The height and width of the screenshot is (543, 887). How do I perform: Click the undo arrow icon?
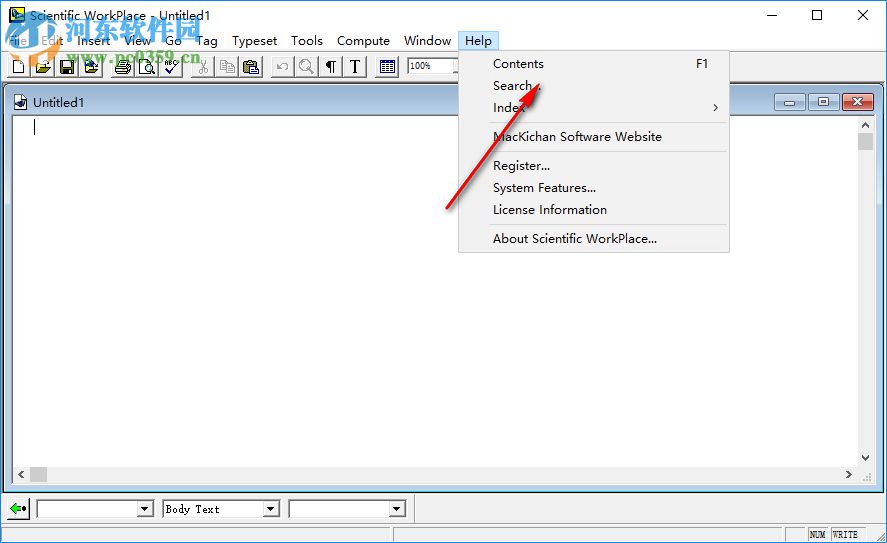[282, 67]
